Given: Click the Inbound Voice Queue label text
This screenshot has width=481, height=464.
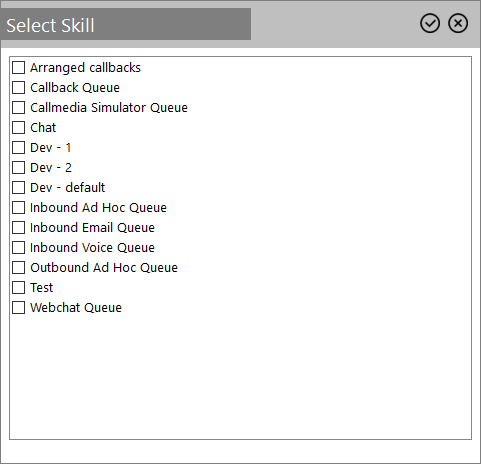Looking at the screenshot, I should 92,248.
